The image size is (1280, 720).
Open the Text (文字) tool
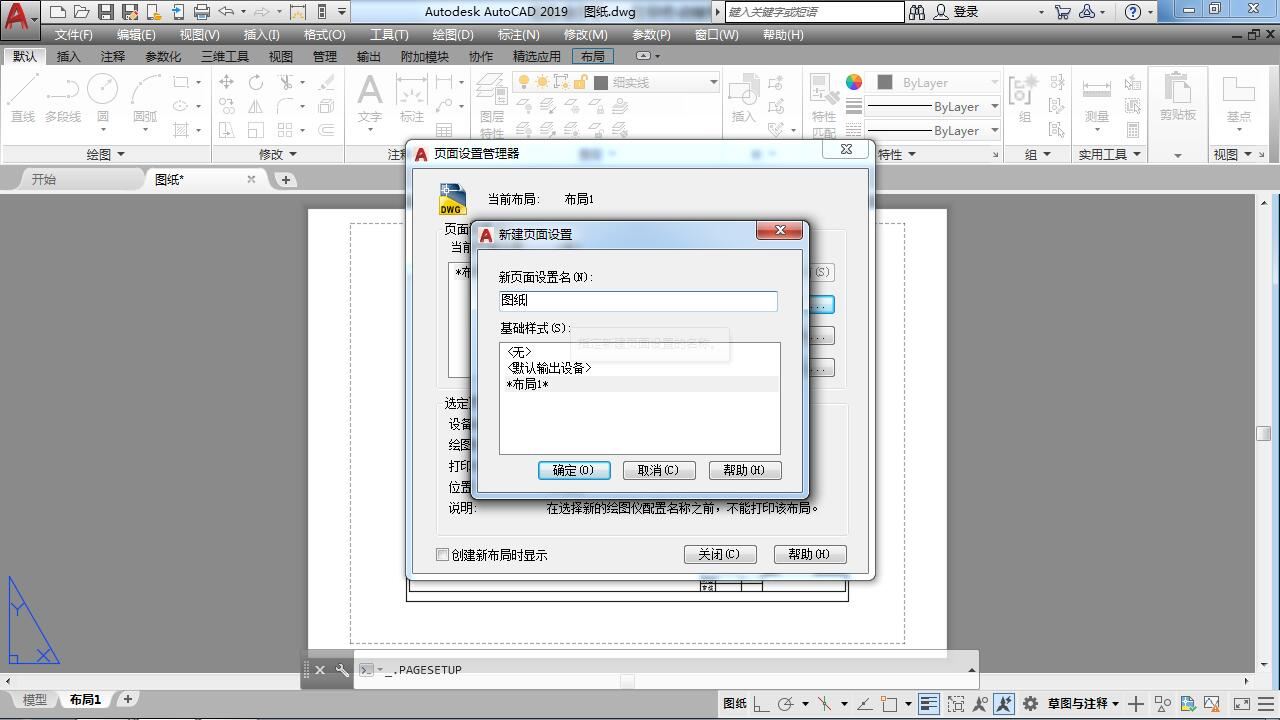tap(370, 99)
